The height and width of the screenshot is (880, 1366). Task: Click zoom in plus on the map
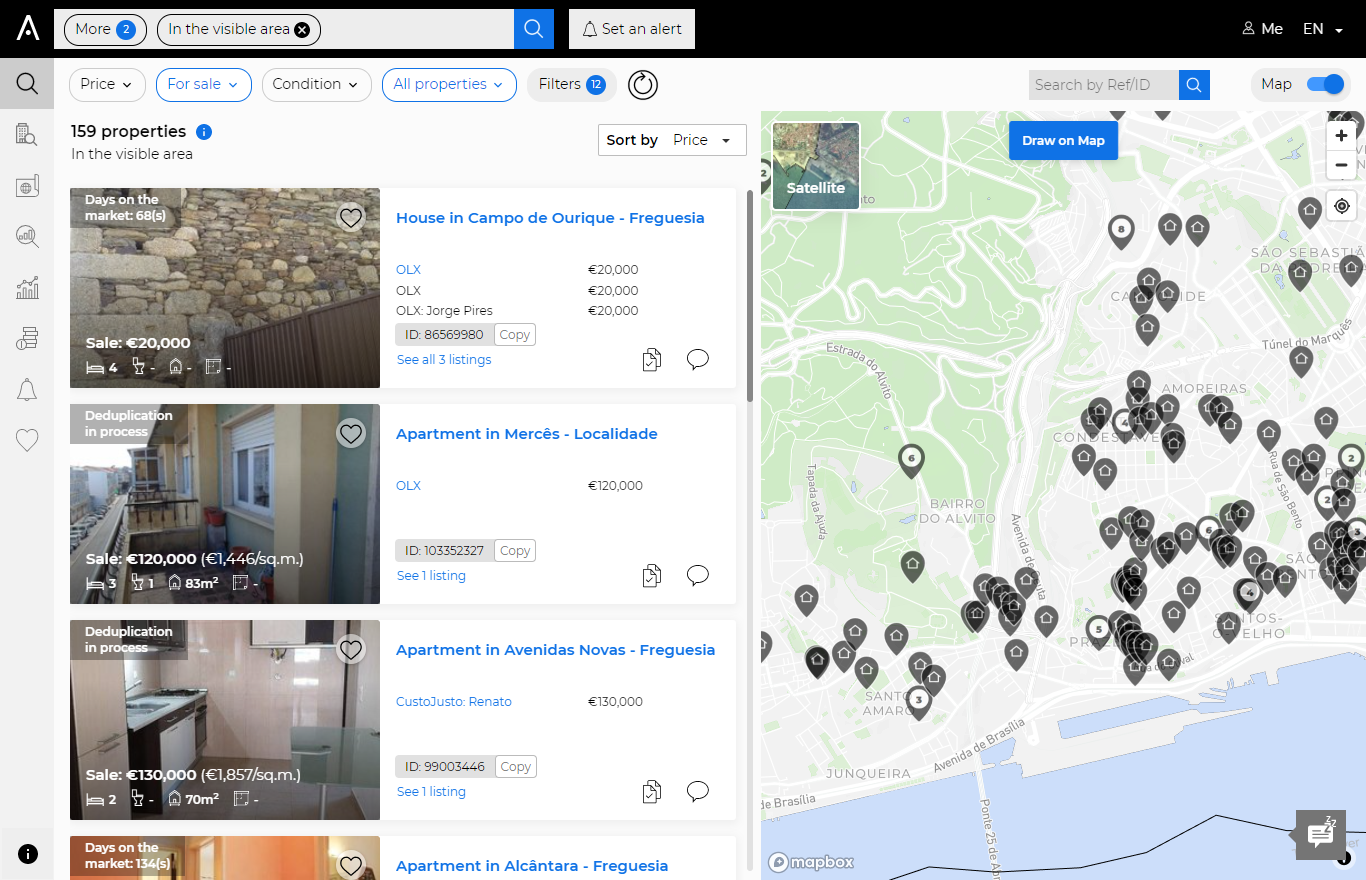pos(1341,136)
